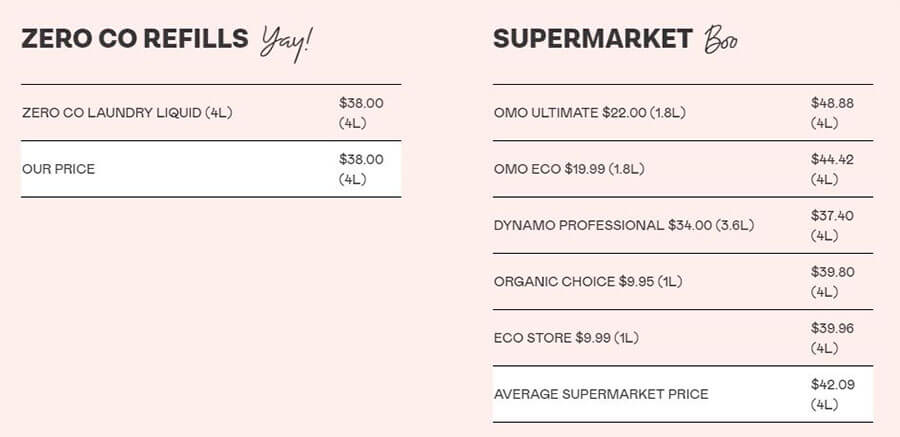Select the Zero Co Laundry Liquid (4L) row label
This screenshot has width=900, height=437.
coord(127,113)
